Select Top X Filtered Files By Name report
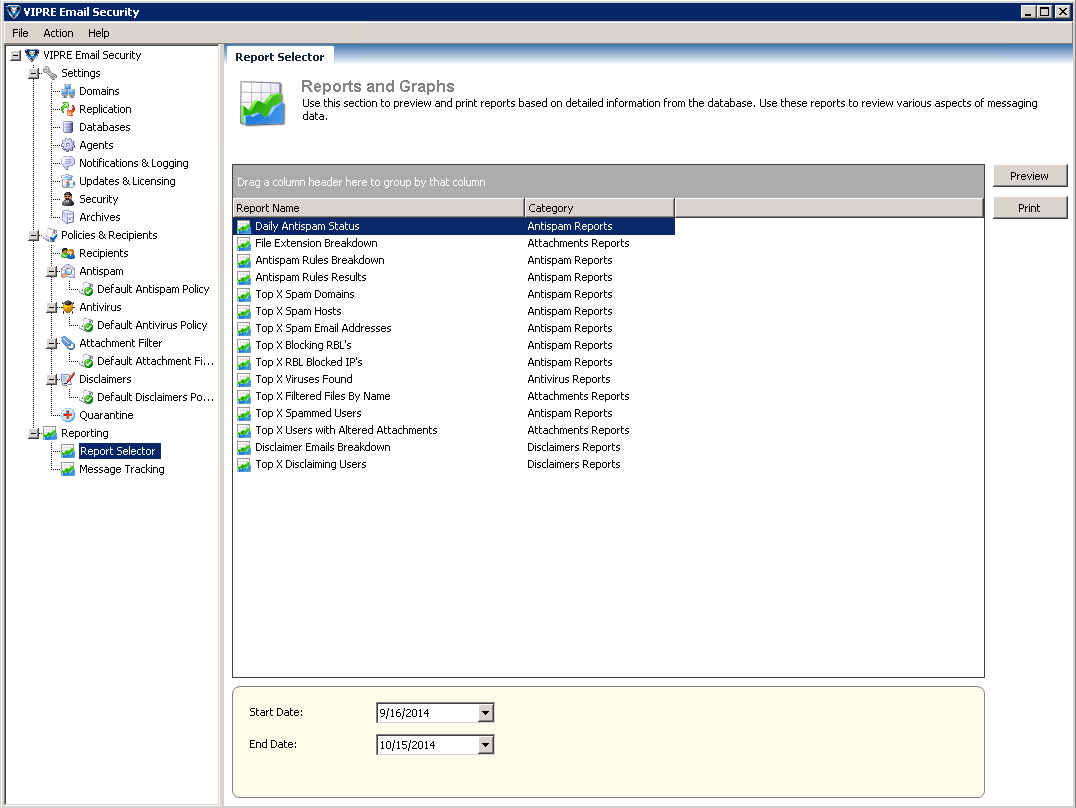The height and width of the screenshot is (808, 1076). pos(454,396)
